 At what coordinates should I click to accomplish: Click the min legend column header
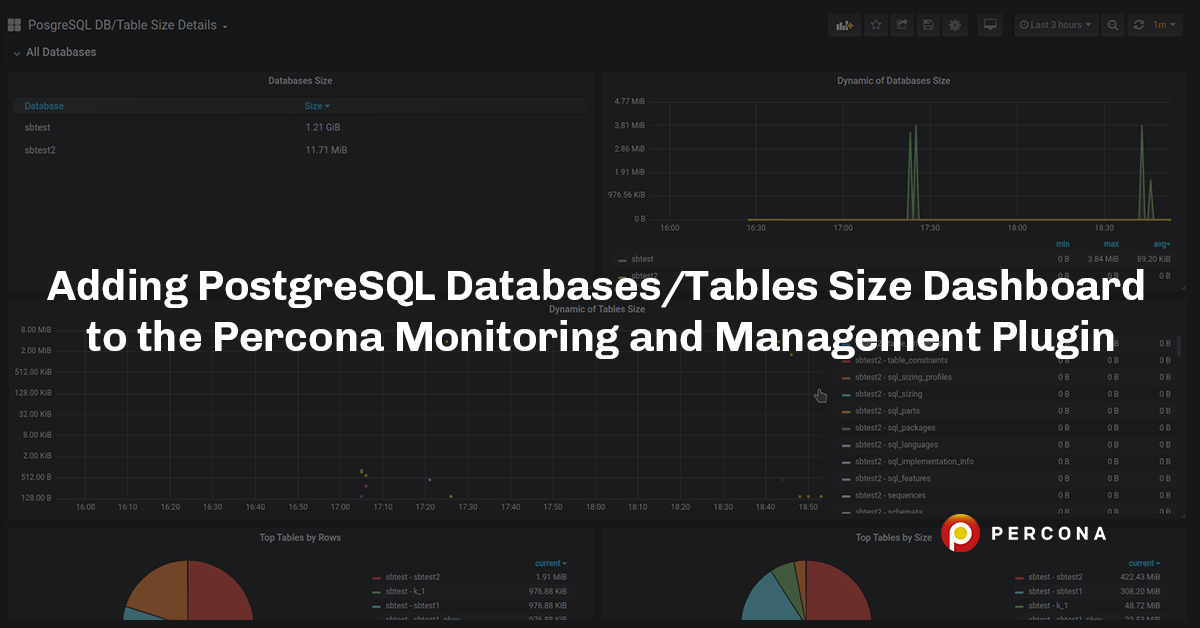(1063, 244)
